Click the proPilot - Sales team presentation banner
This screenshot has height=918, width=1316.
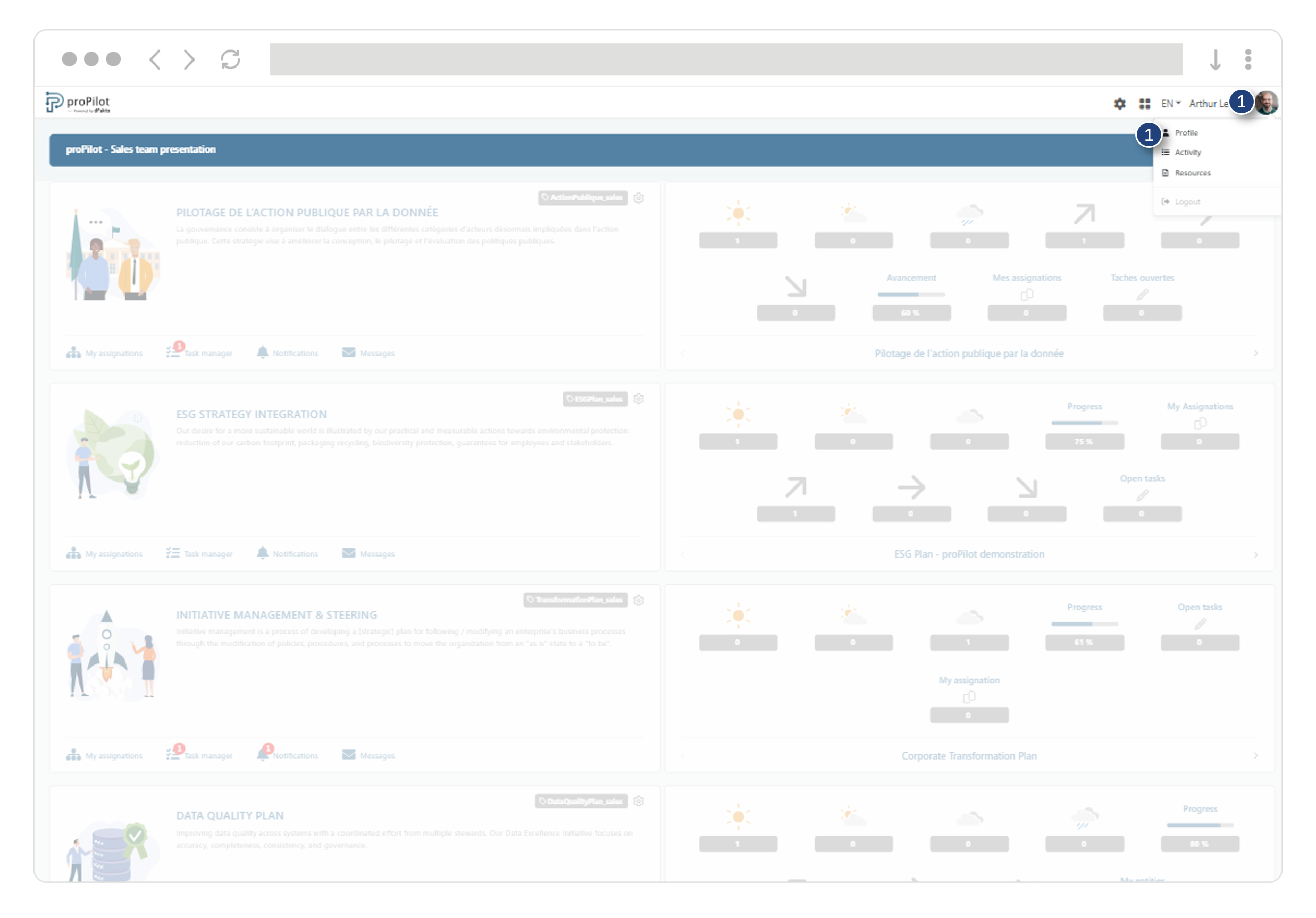coord(602,150)
